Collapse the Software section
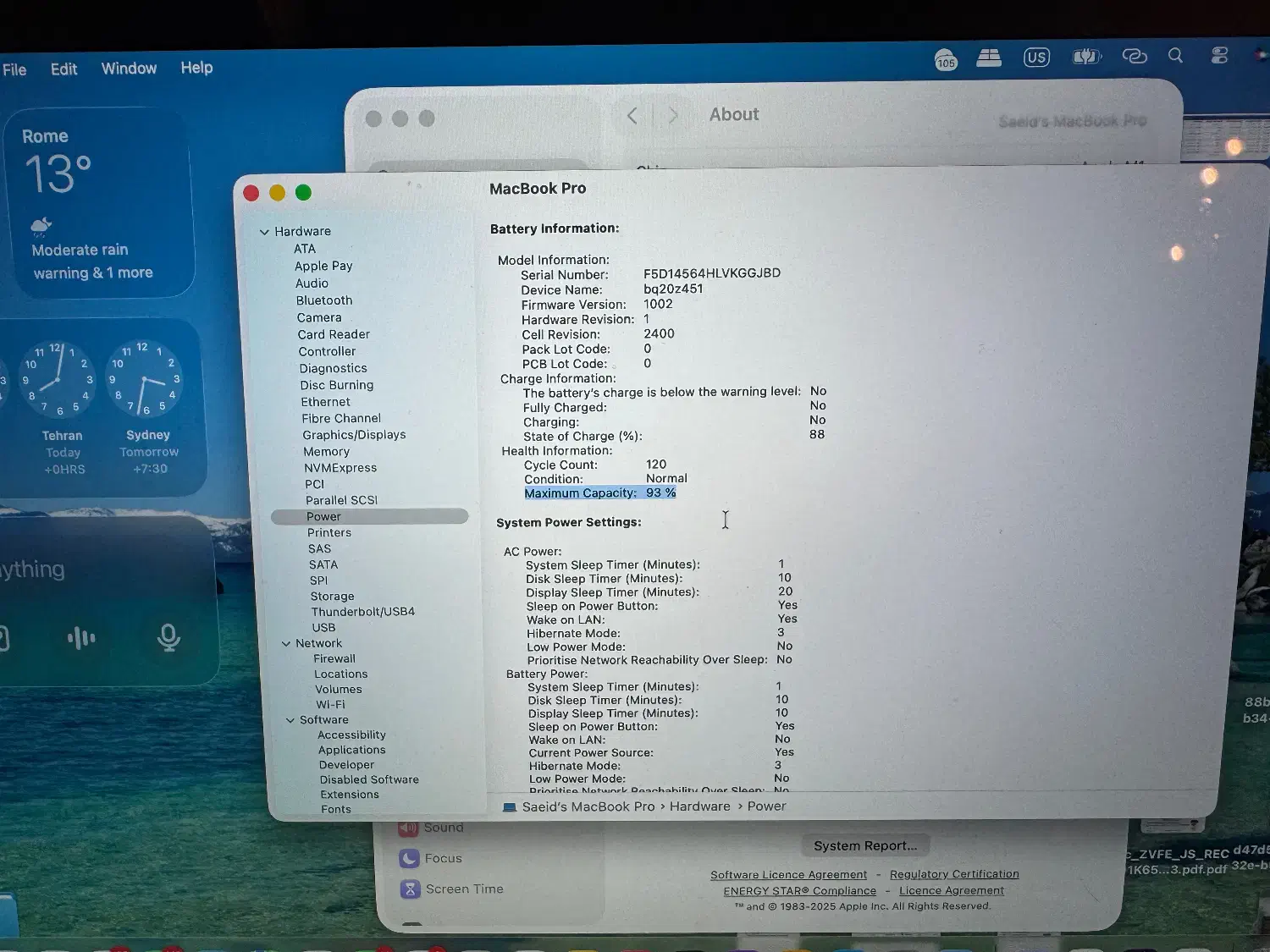This screenshot has height=952, width=1270. (x=290, y=719)
